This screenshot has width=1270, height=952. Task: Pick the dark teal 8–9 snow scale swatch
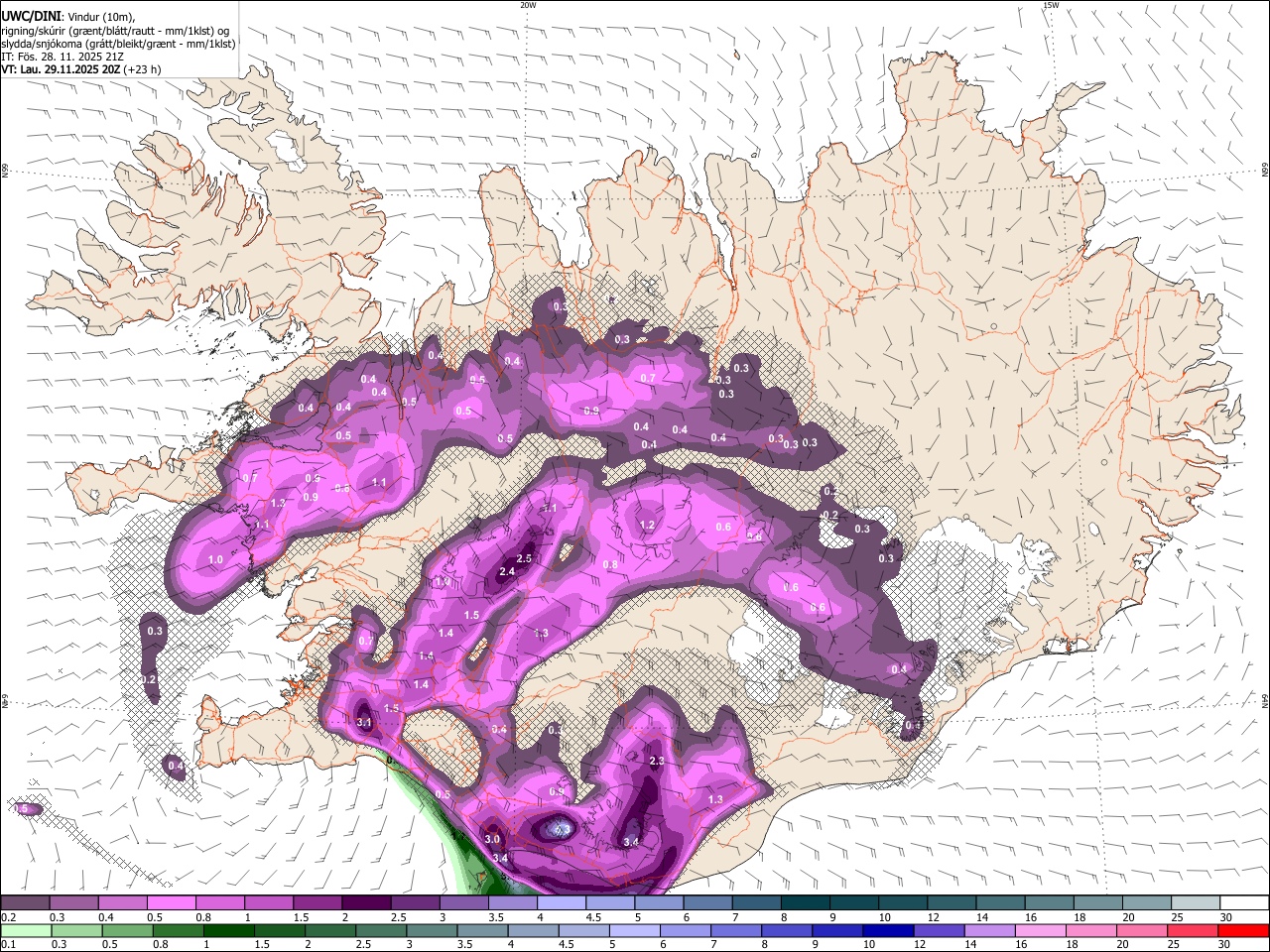tap(805, 902)
